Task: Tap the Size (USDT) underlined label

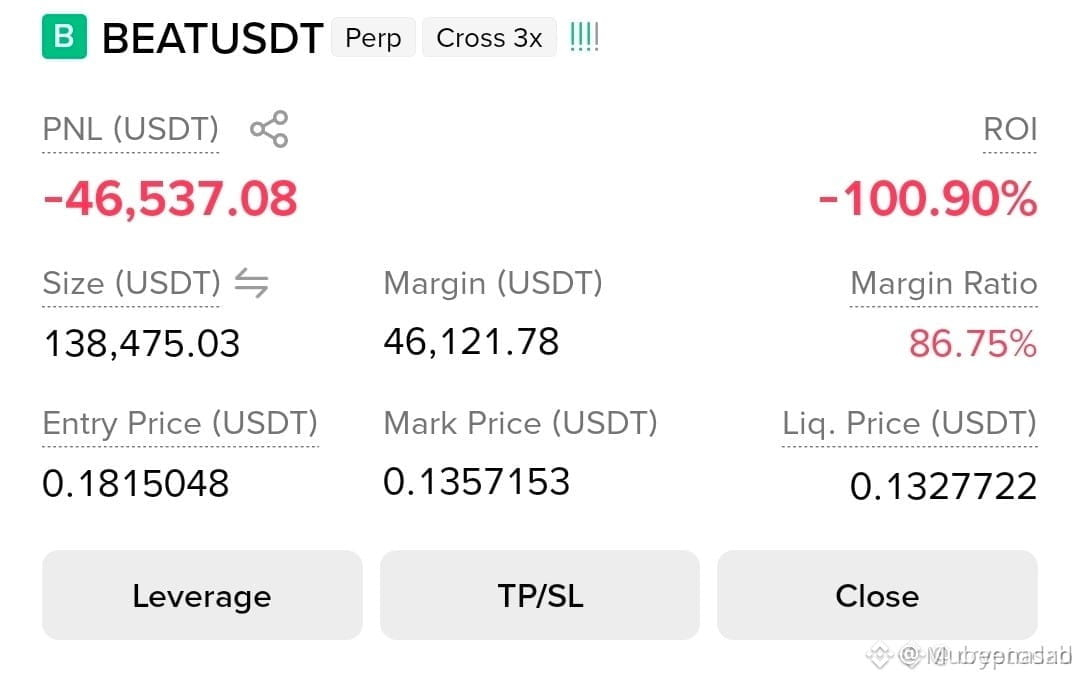Action: [132, 283]
